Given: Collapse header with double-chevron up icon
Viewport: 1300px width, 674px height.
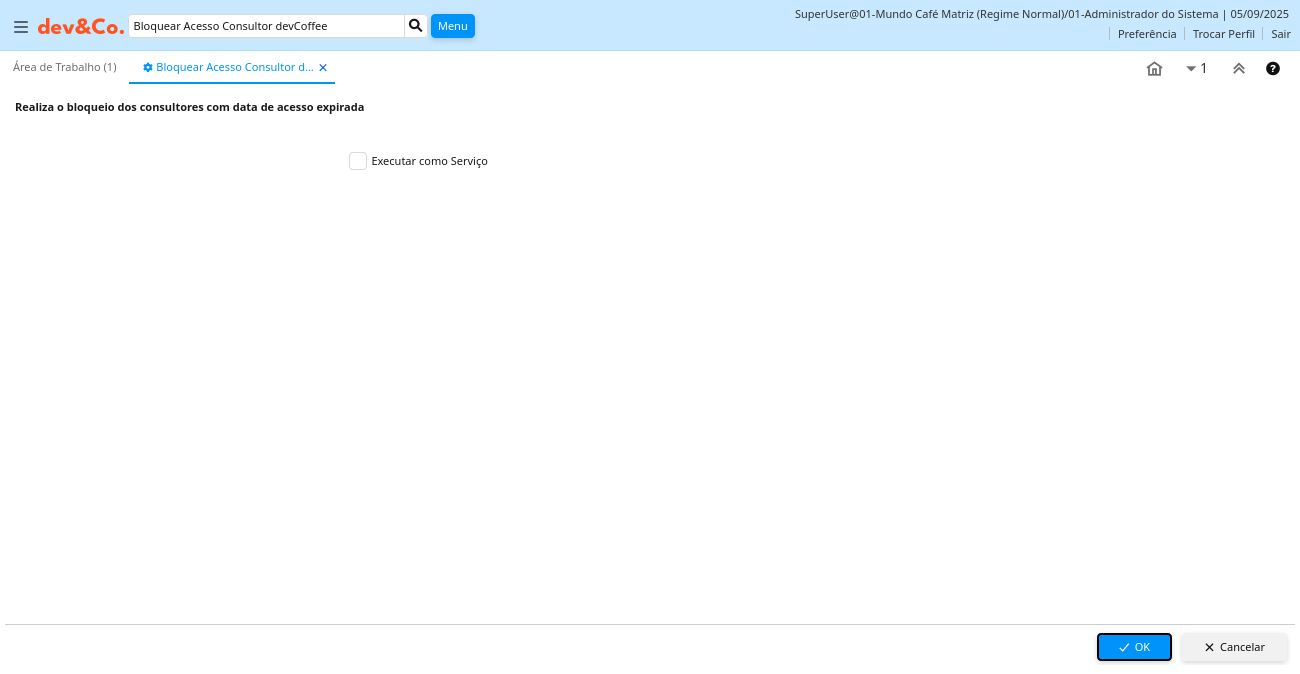Looking at the screenshot, I should (1238, 69).
